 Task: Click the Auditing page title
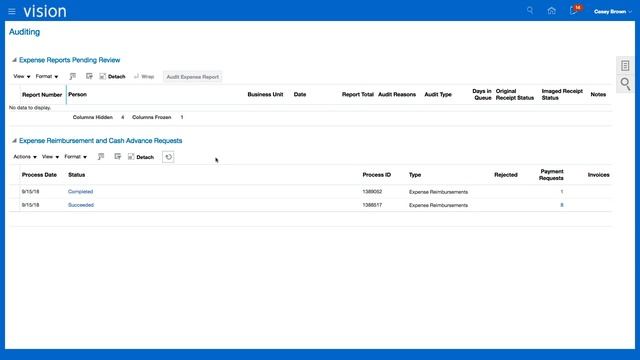[24, 32]
